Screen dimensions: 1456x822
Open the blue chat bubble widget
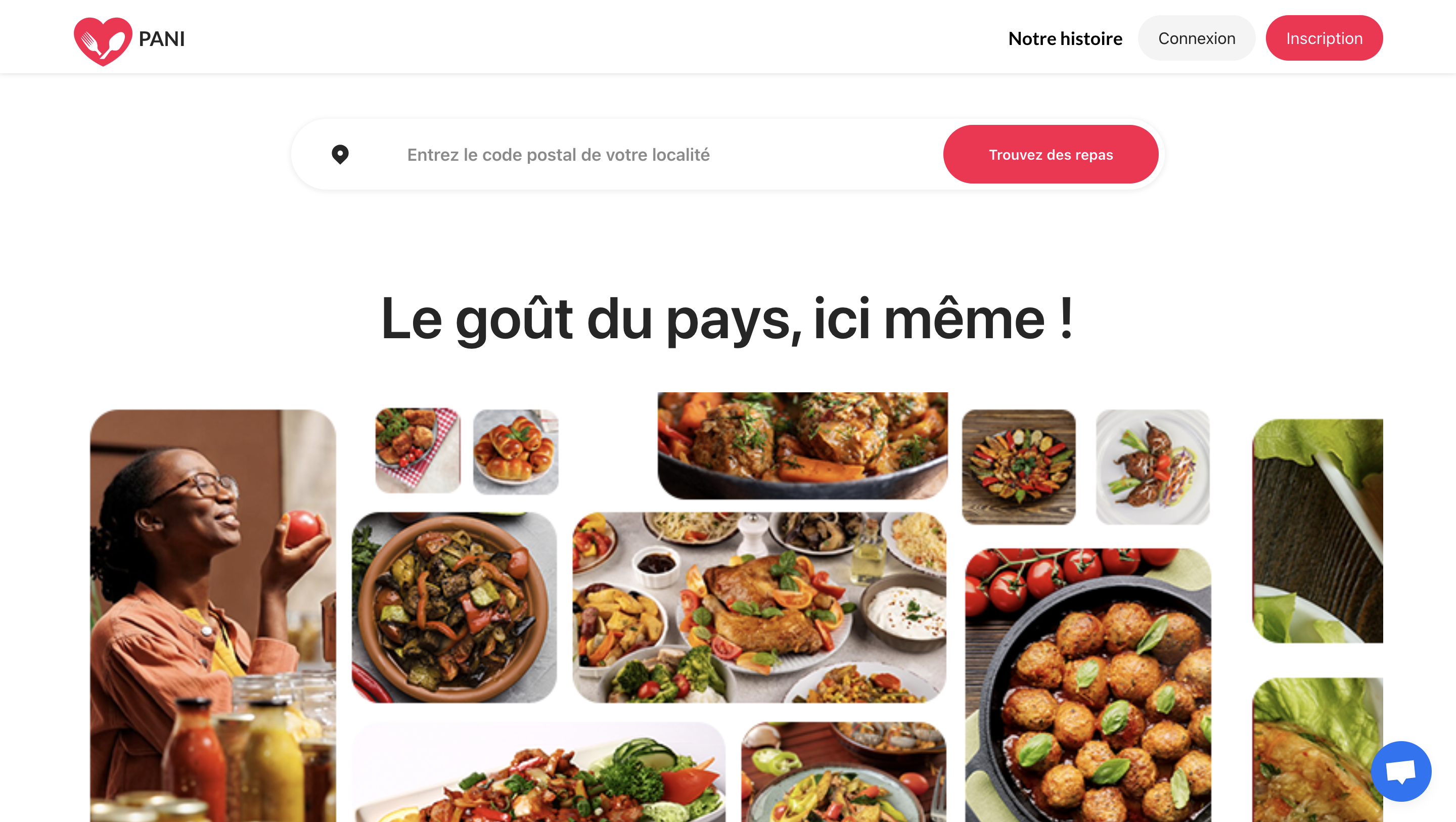[1401, 771]
